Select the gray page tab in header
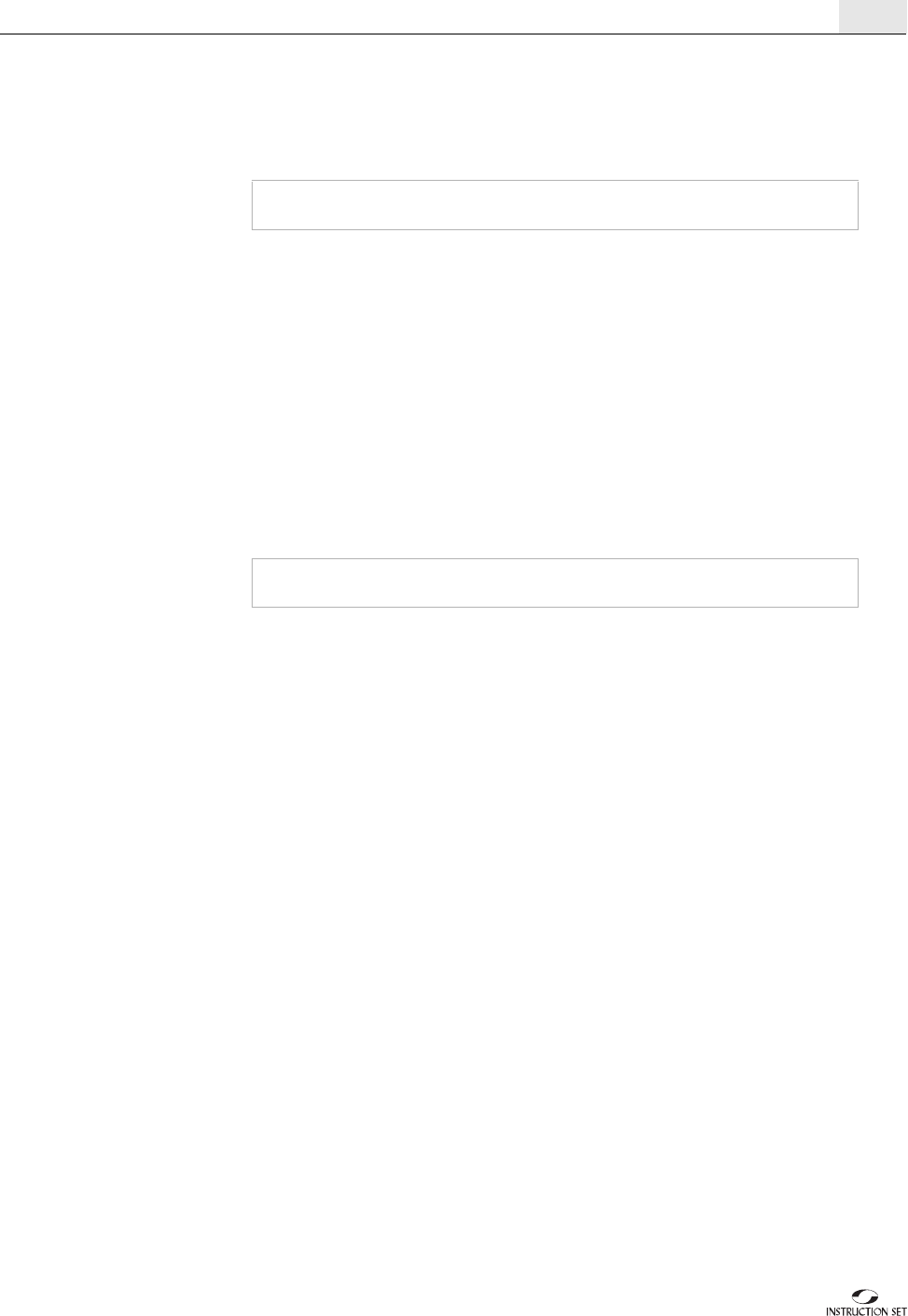This screenshot has height=1316, width=908. (873, 17)
